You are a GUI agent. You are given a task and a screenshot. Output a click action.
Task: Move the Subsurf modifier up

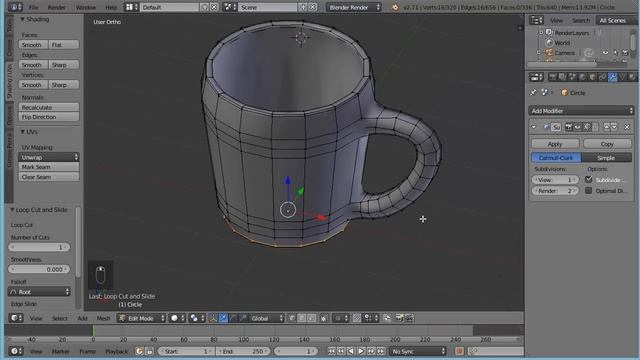pos(606,127)
